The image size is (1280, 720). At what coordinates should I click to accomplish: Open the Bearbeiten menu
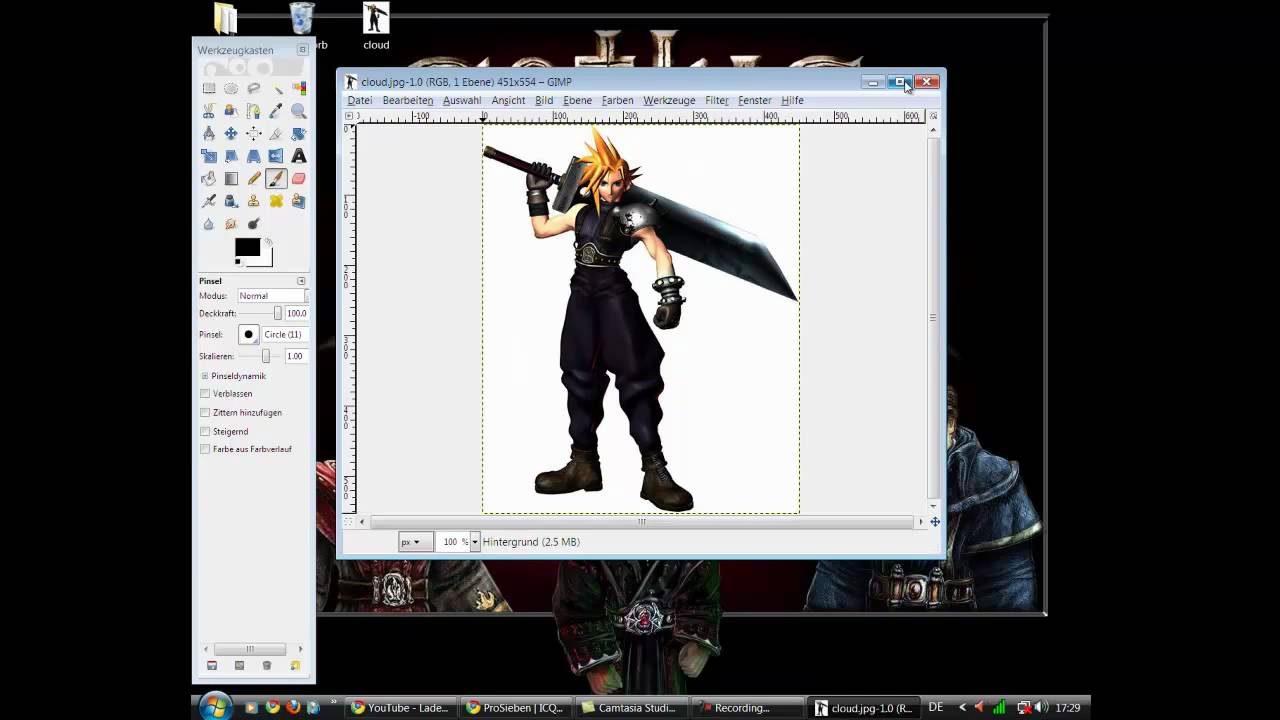point(407,100)
